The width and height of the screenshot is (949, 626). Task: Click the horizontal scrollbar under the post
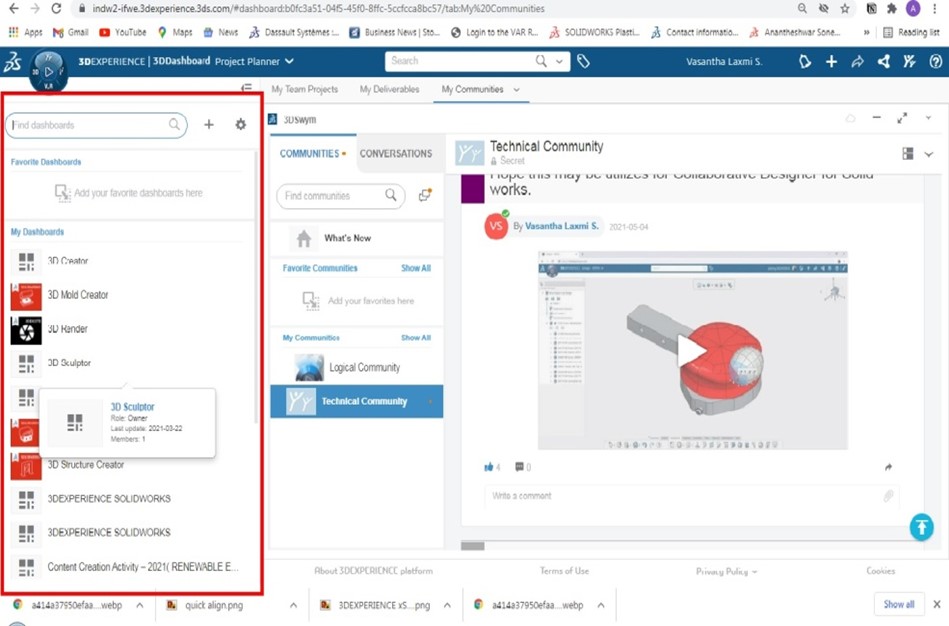tap(473, 546)
